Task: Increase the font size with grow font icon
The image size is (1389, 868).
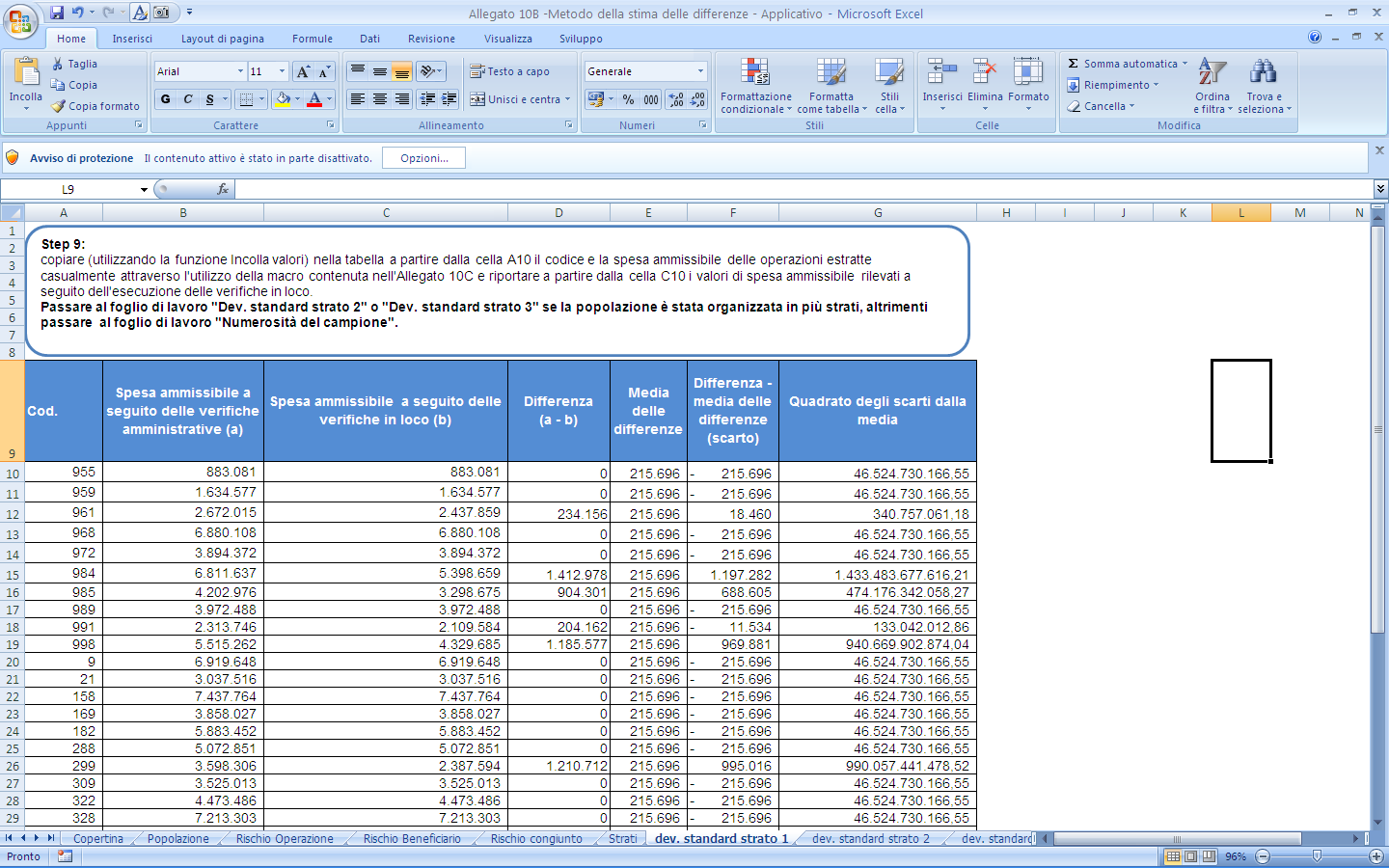Action: pyautogui.click(x=304, y=71)
